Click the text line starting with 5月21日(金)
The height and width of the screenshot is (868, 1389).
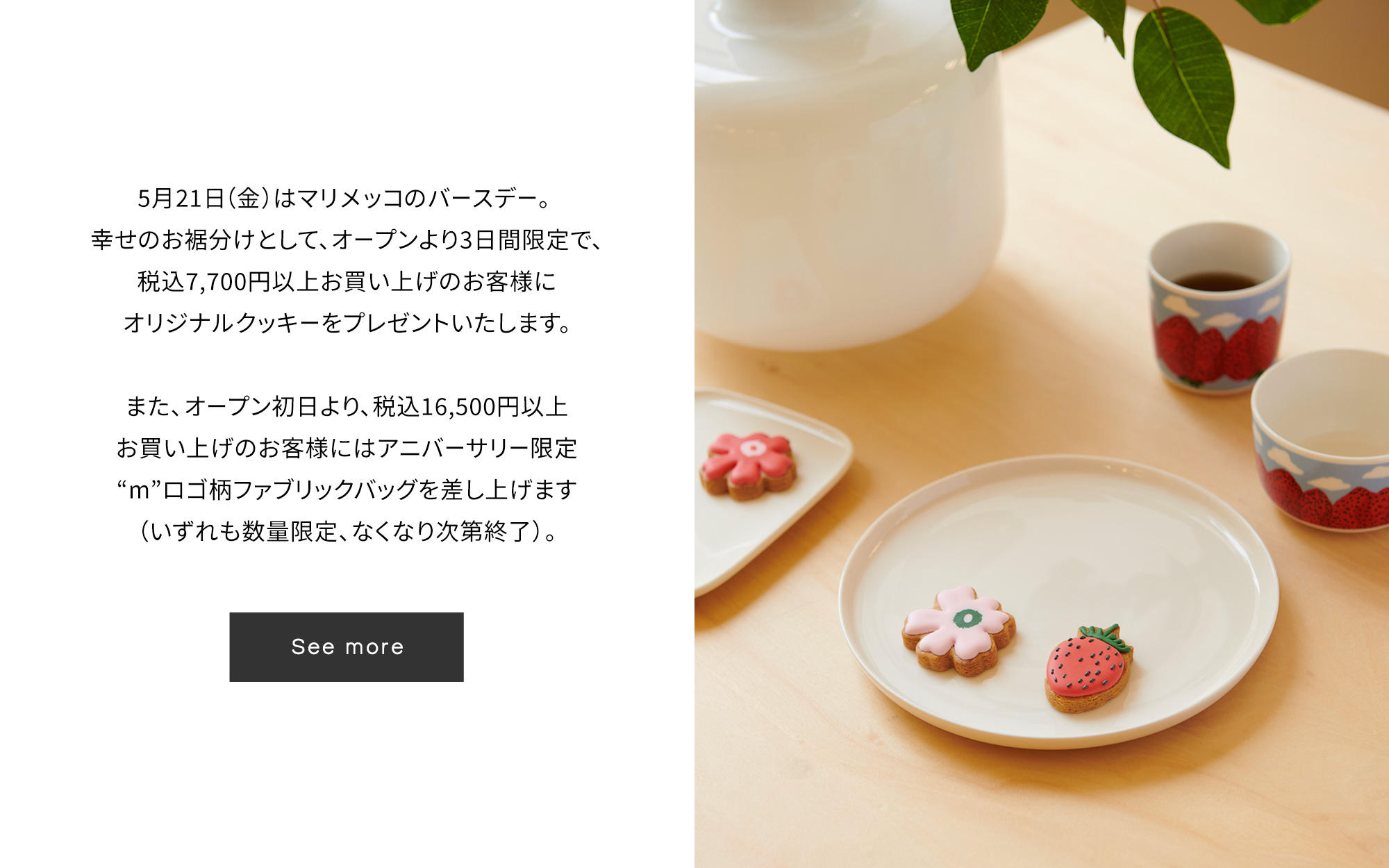(346, 199)
